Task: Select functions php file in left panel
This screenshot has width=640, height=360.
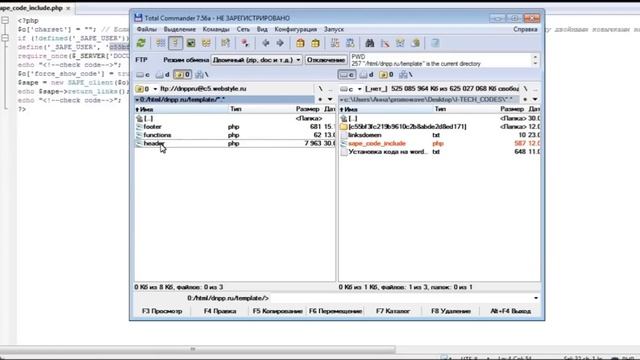Action: (235, 135)
